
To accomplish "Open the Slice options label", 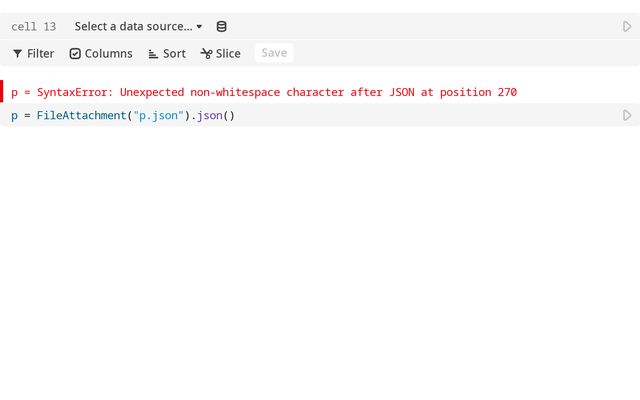I will (228, 54).
